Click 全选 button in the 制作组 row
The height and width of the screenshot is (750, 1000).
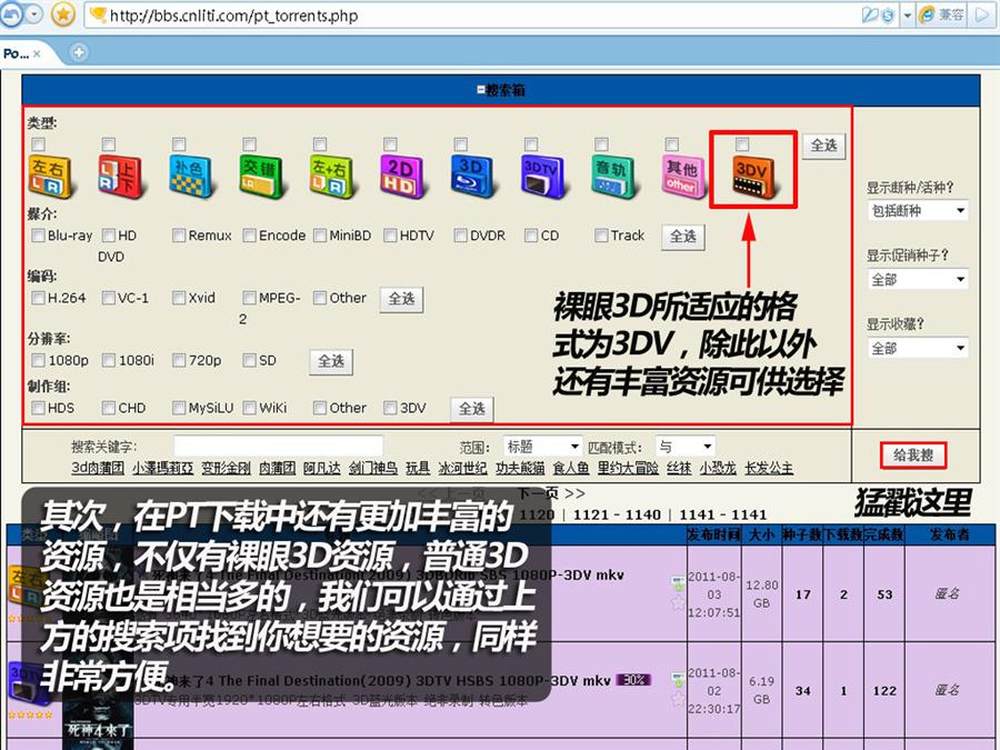coord(472,409)
